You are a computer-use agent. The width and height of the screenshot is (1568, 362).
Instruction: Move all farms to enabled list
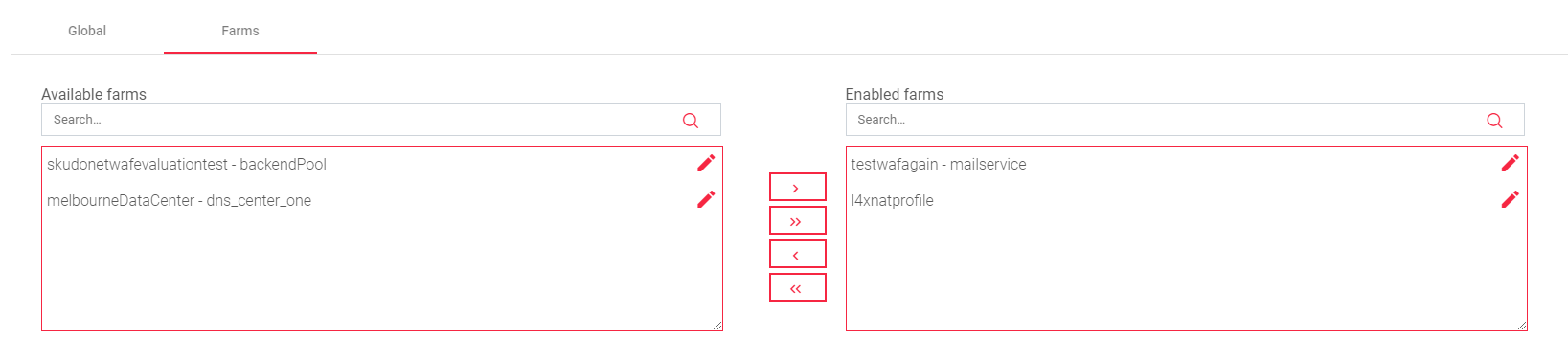[x=797, y=221]
